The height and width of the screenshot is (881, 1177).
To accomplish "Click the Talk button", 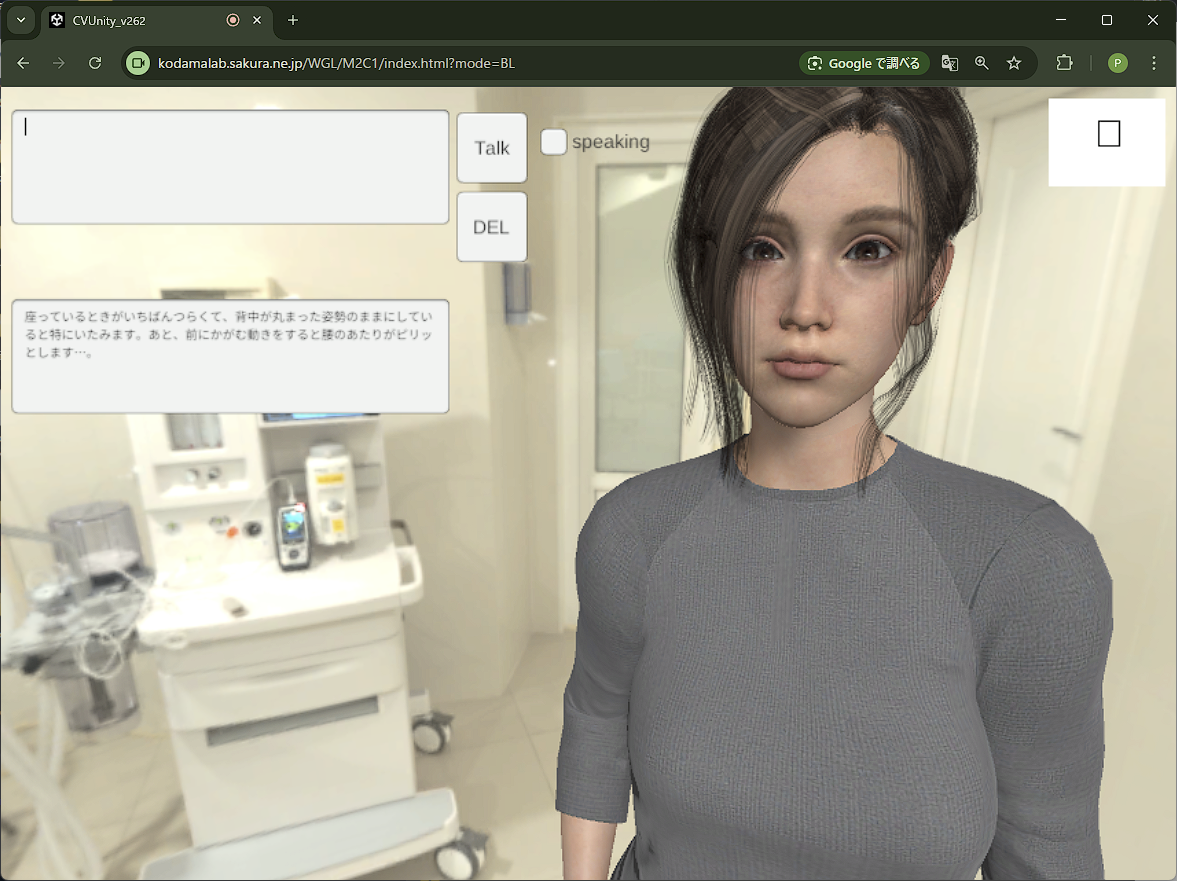I will tap(491, 148).
